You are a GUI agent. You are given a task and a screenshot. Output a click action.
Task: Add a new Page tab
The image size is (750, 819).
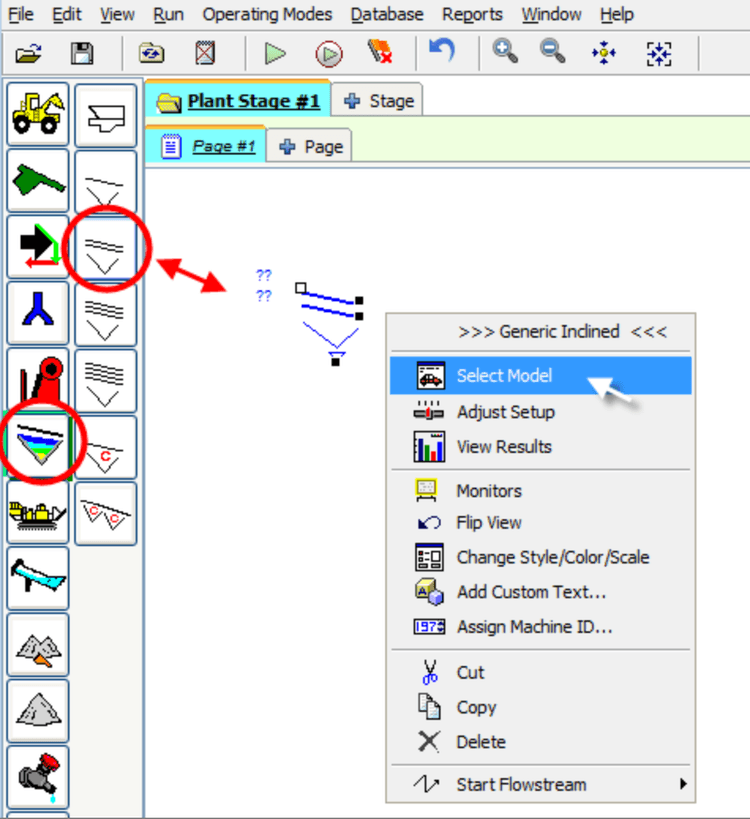(311, 147)
